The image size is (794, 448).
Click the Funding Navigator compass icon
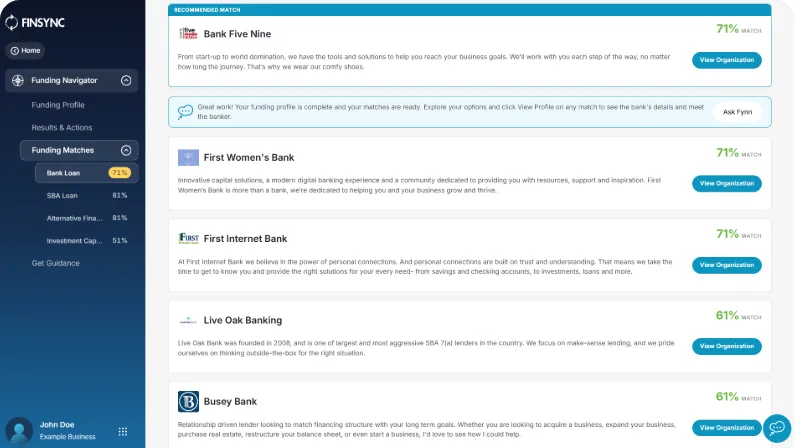[18, 80]
